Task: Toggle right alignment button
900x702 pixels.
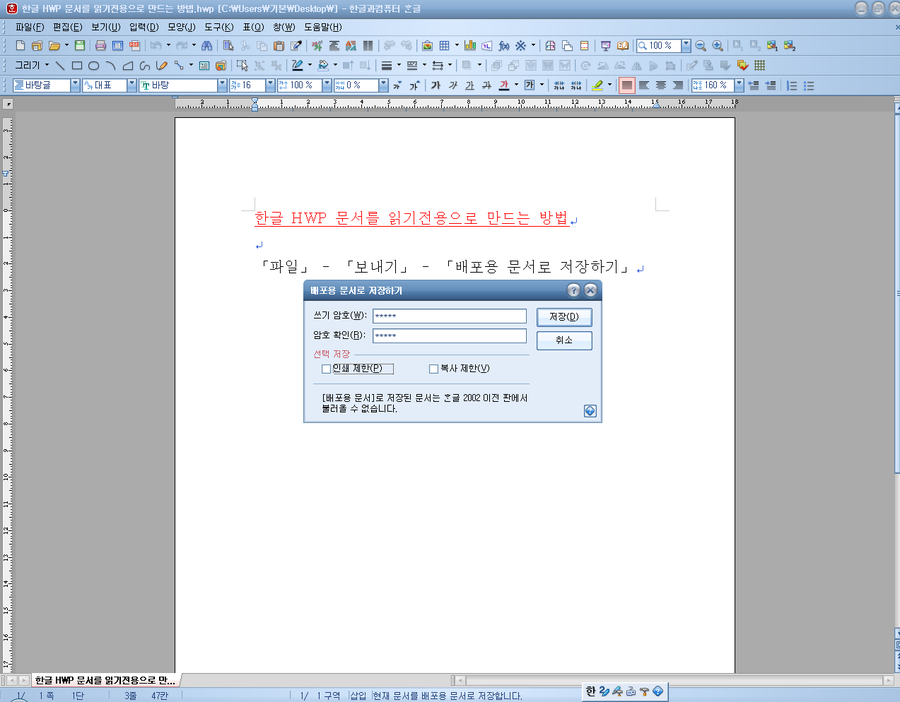Action: (678, 86)
